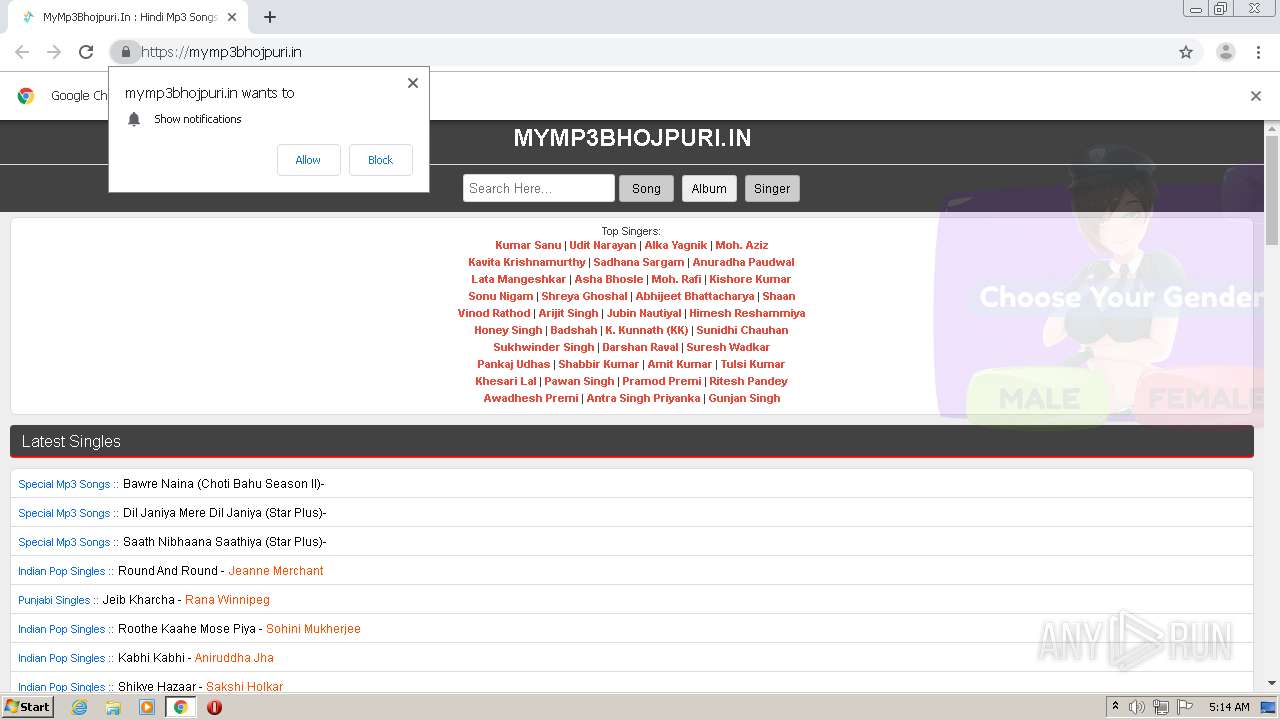Open the Alka Yagnik singer link
The height and width of the screenshot is (720, 1280).
click(676, 245)
